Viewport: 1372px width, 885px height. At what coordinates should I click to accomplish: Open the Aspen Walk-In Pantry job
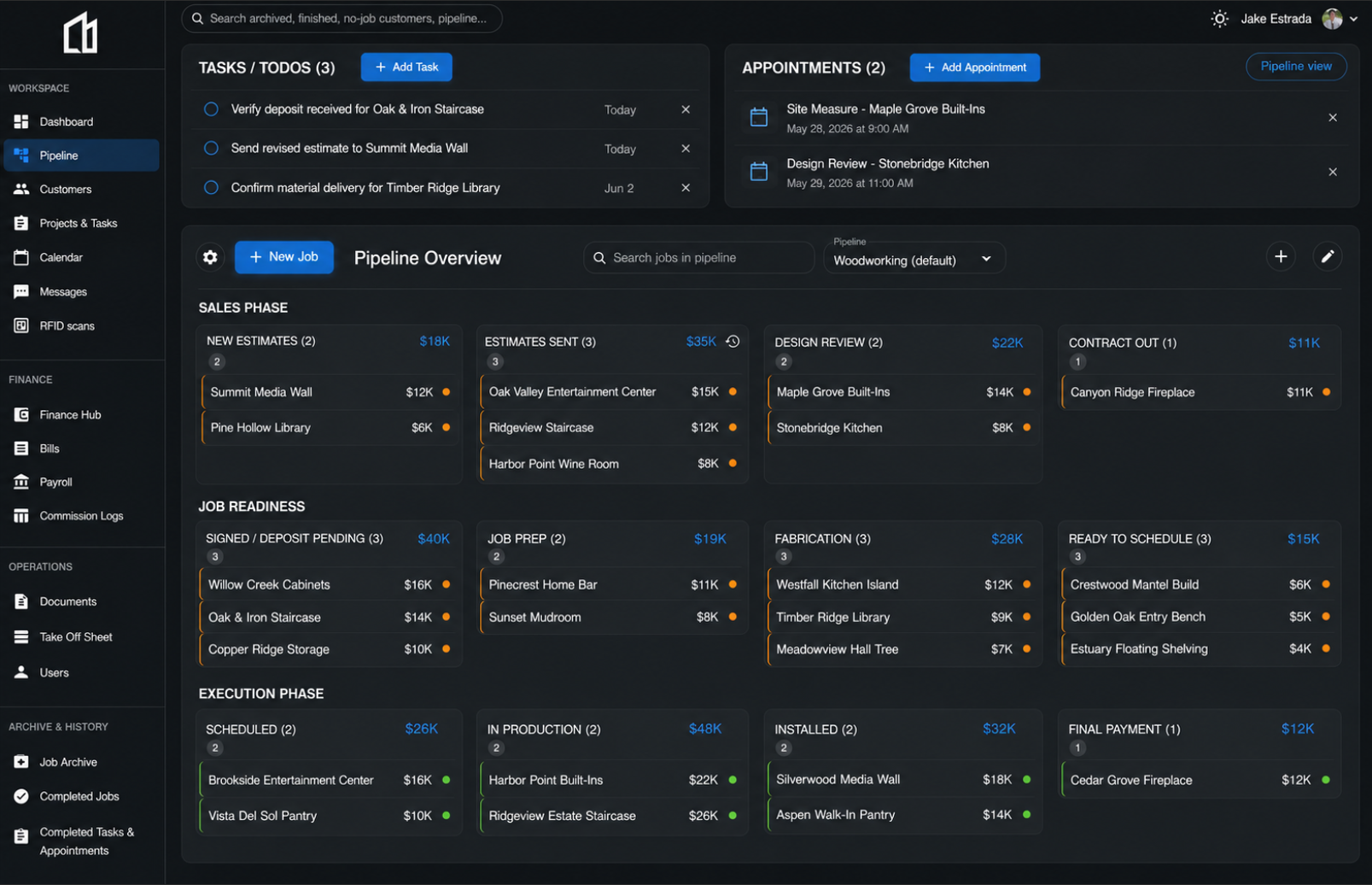coord(903,816)
